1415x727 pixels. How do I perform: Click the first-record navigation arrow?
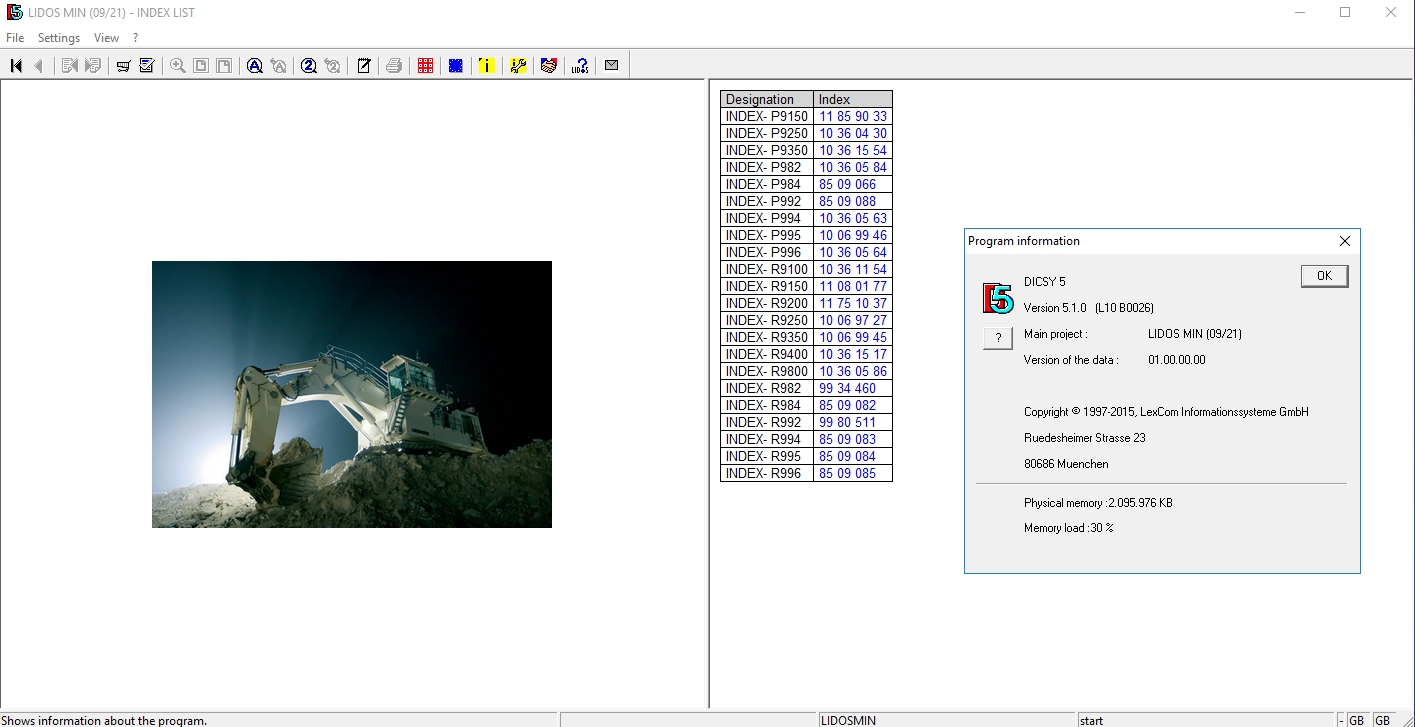coord(14,65)
